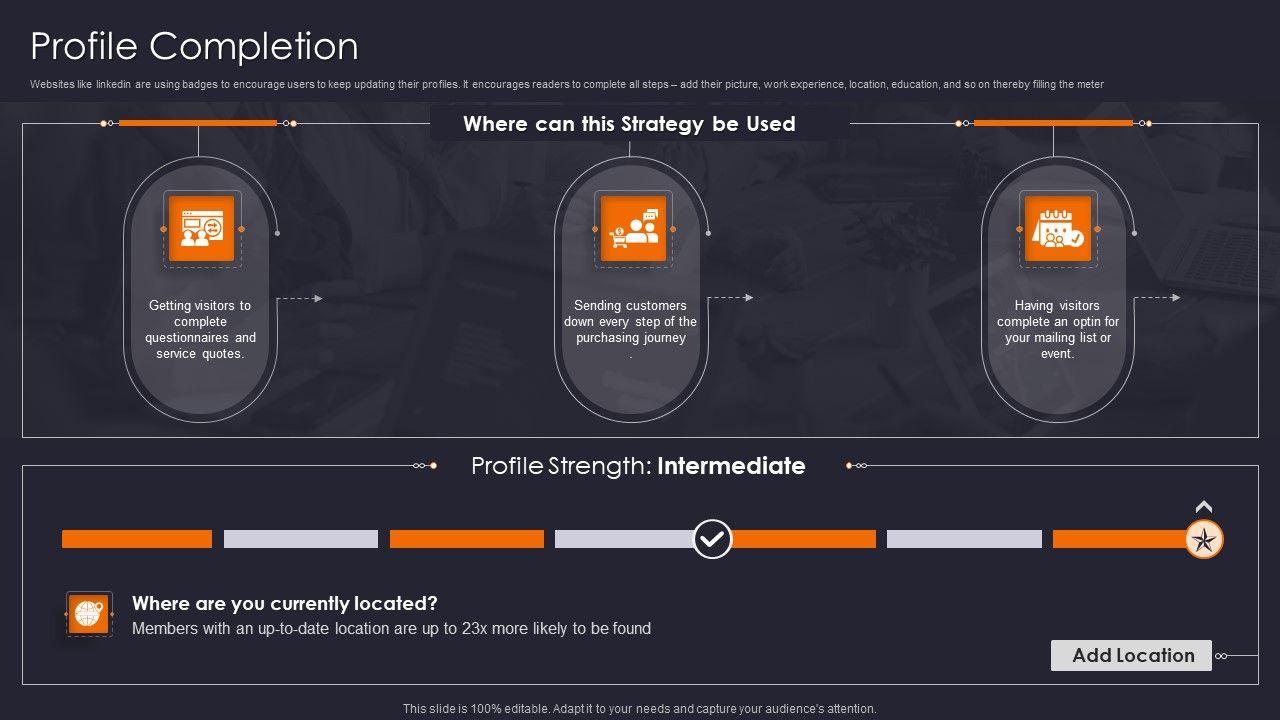Click the 'Getting visitors to complete questionnaires' text

(x=200, y=329)
